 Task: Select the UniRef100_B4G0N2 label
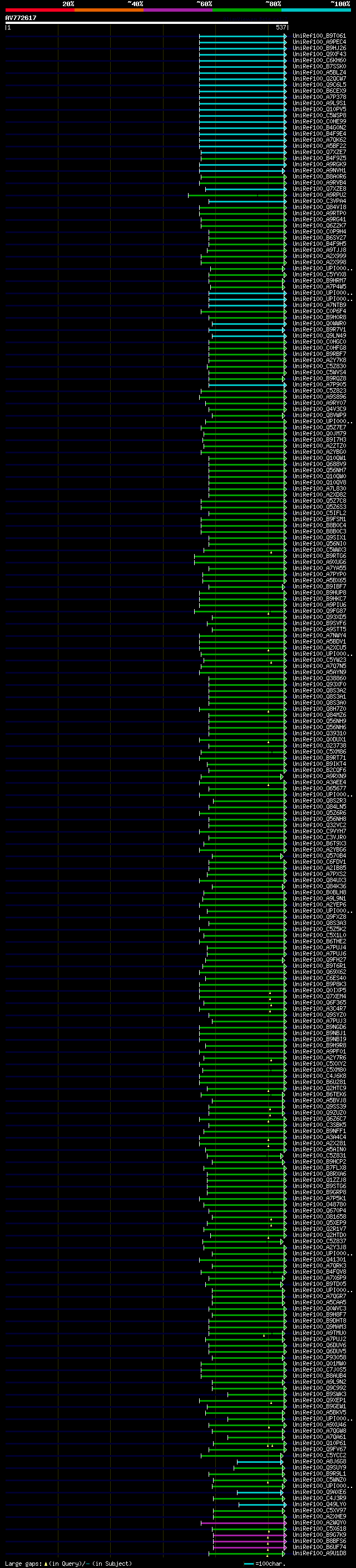click(x=319, y=127)
